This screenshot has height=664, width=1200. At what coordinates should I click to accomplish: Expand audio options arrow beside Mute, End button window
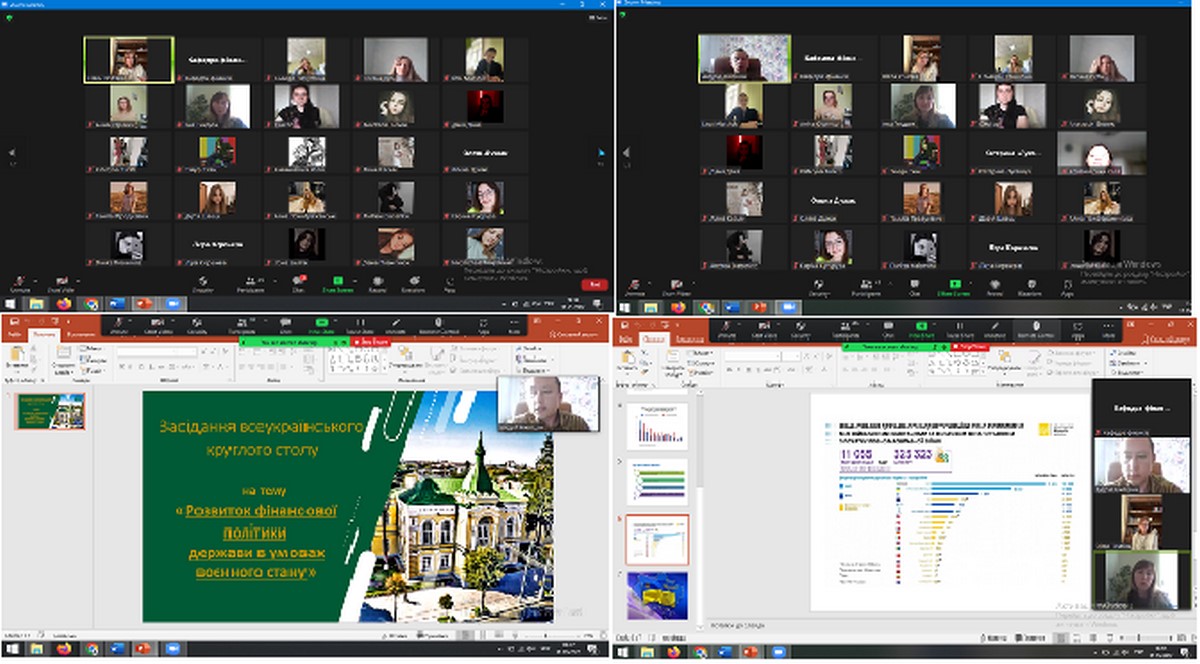34,282
